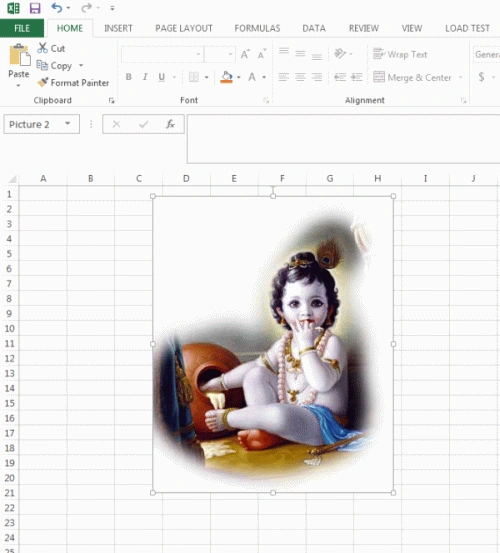Image resolution: width=500 pixels, height=553 pixels.
Task: Open the undo history dropdown arrow
Action: (68, 8)
